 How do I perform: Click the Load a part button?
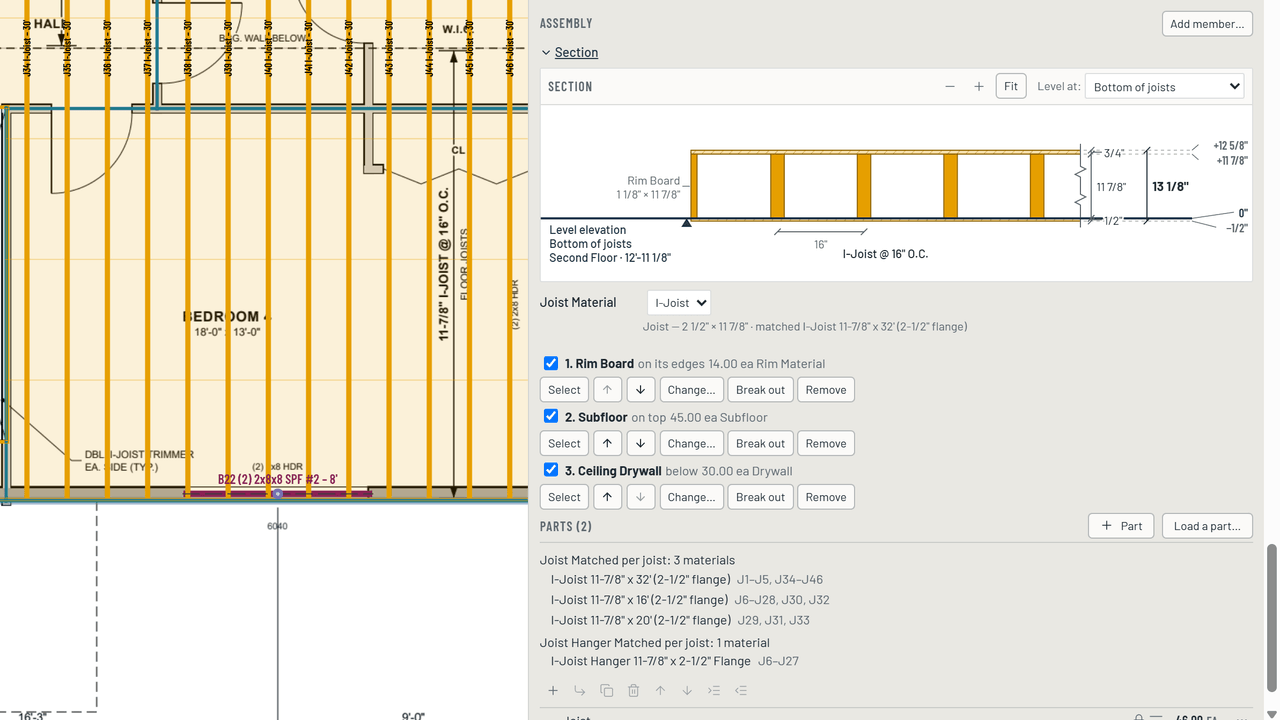click(1207, 526)
